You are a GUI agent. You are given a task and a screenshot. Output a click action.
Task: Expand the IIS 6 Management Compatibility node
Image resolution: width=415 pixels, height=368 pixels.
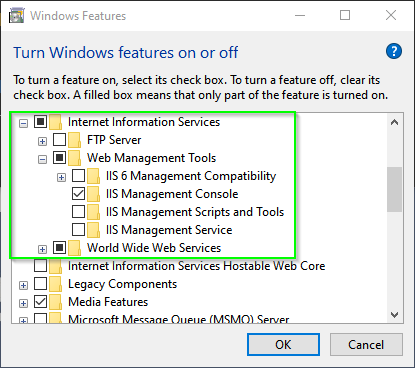(61, 178)
